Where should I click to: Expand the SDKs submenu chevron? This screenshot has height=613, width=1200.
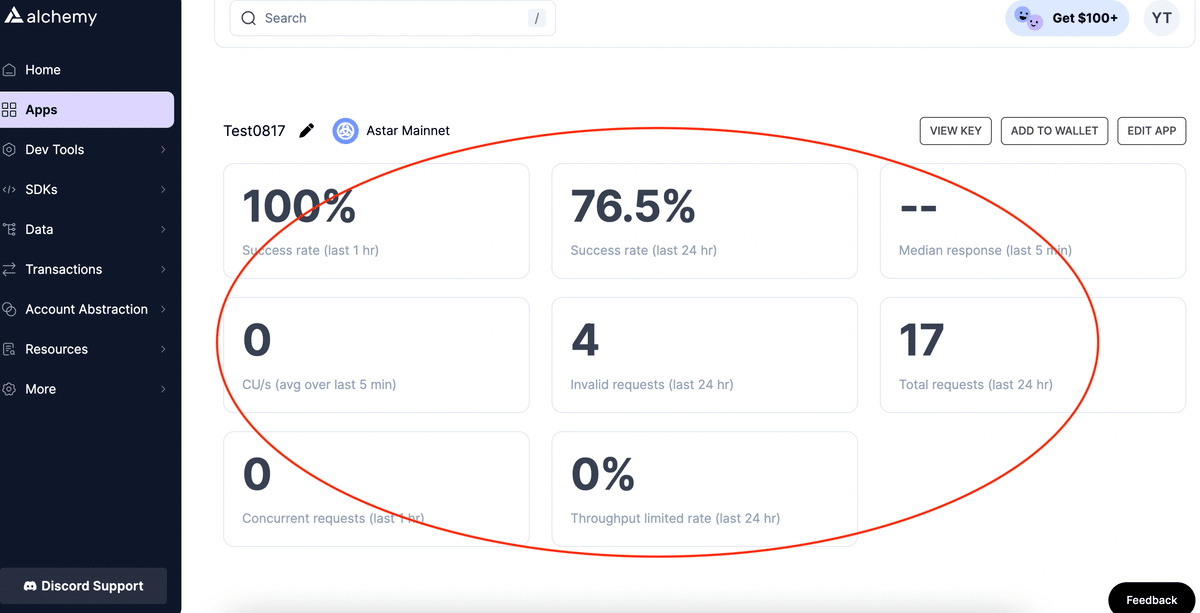click(x=163, y=190)
